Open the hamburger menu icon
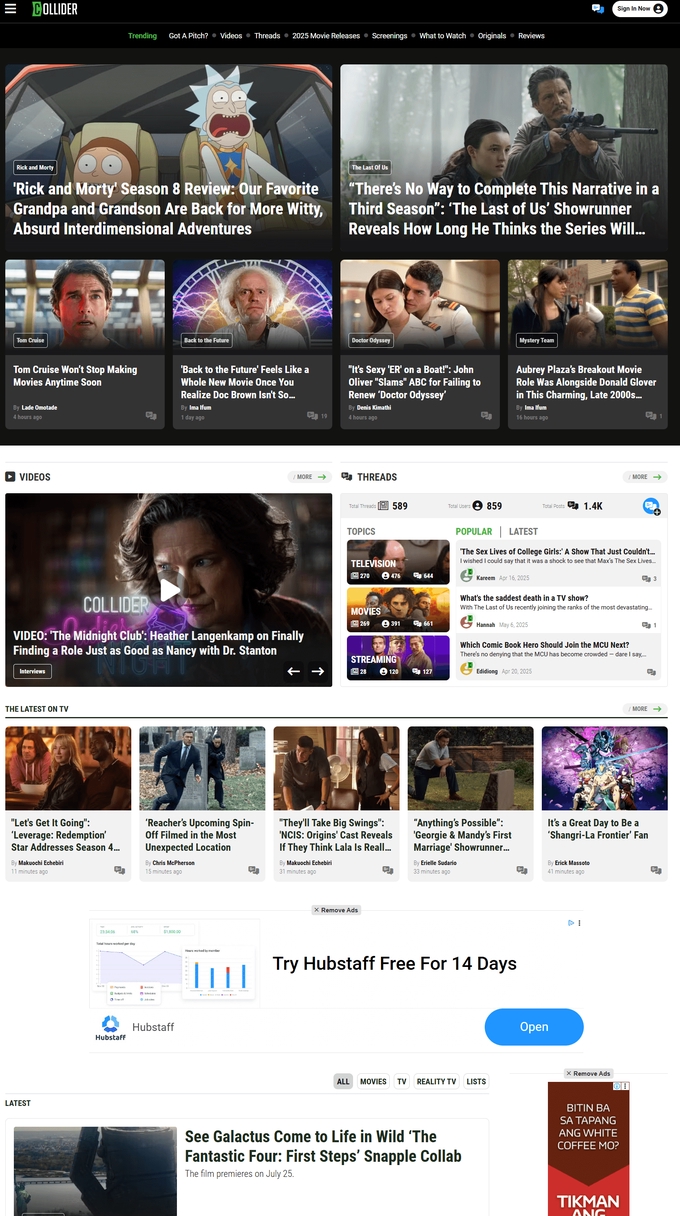Image resolution: width=680 pixels, height=1216 pixels. point(11,9)
